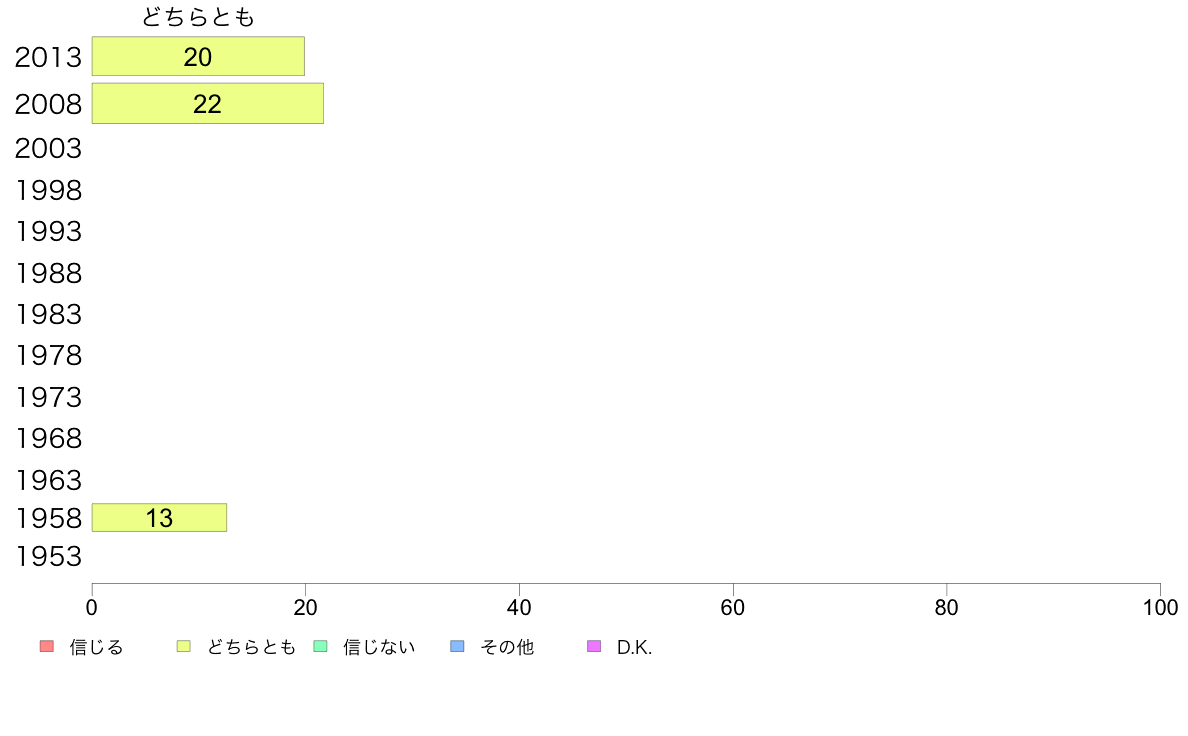Click the 40 tick on the x-axis
The image size is (1188, 736).
(519, 608)
